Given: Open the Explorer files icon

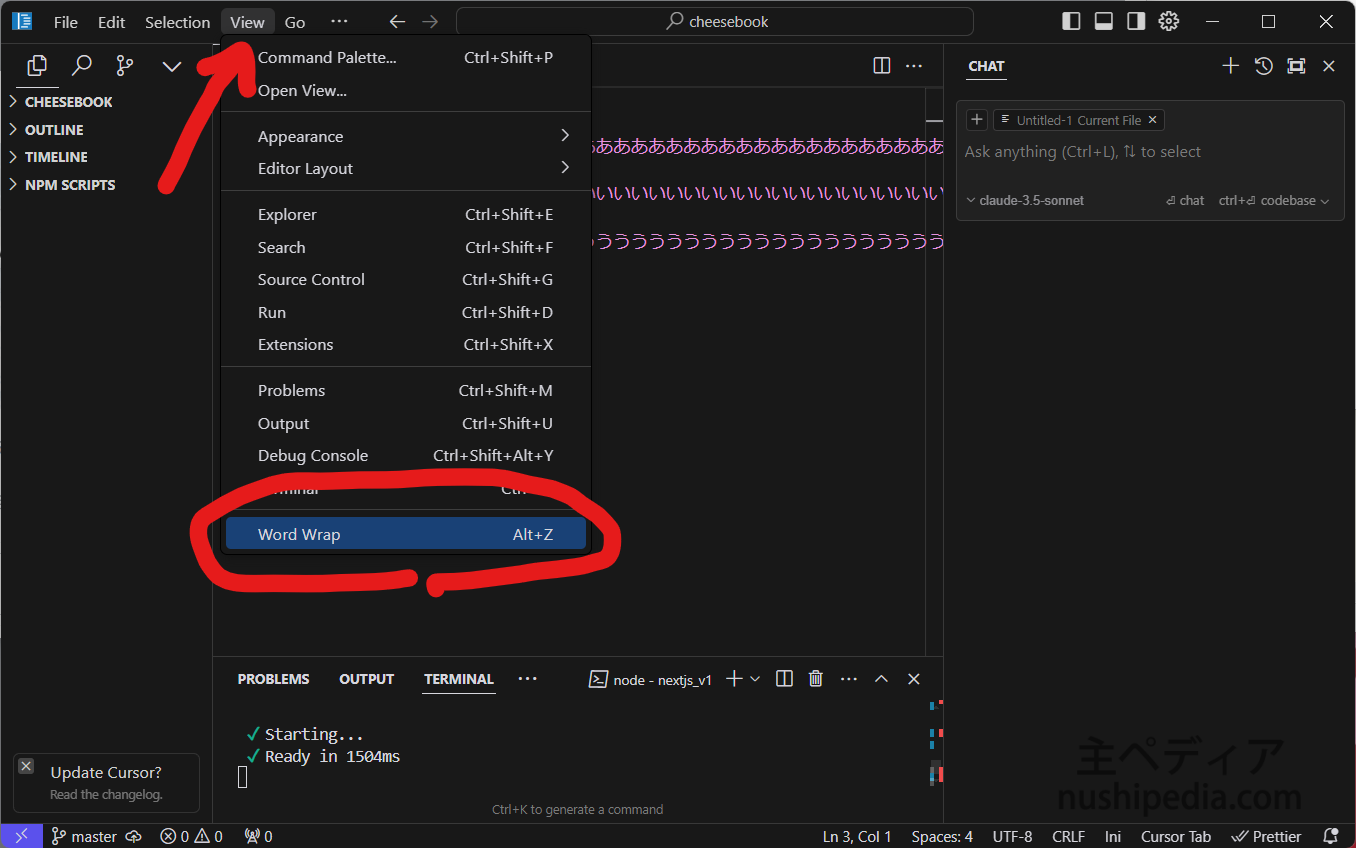Looking at the screenshot, I should coord(38,66).
